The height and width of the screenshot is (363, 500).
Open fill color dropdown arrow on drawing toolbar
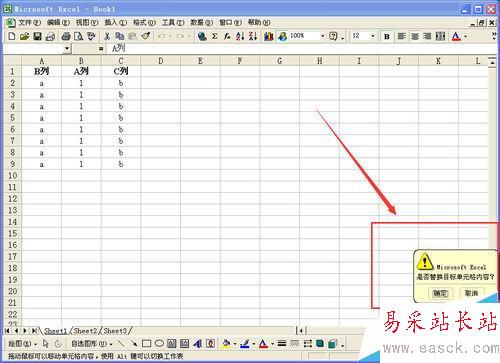pos(235,343)
